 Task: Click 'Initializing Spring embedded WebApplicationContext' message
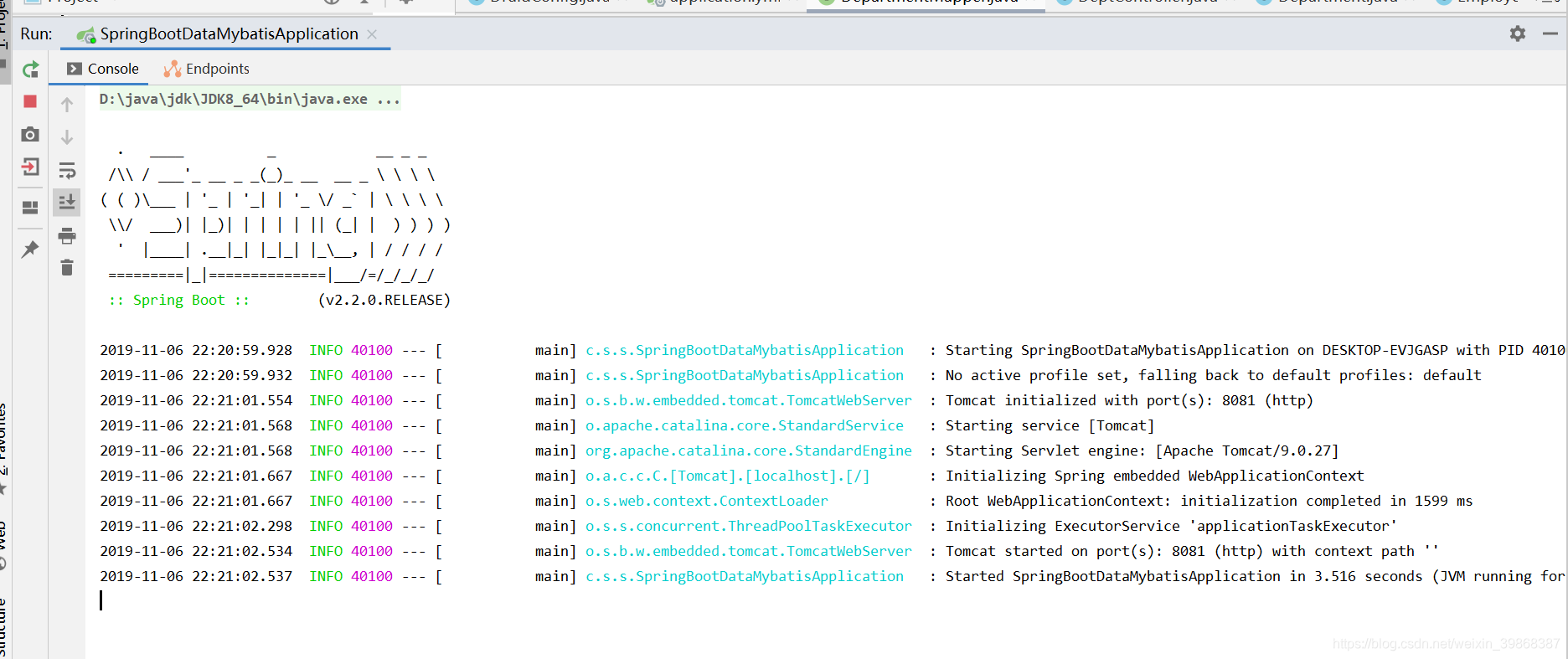click(x=1154, y=476)
